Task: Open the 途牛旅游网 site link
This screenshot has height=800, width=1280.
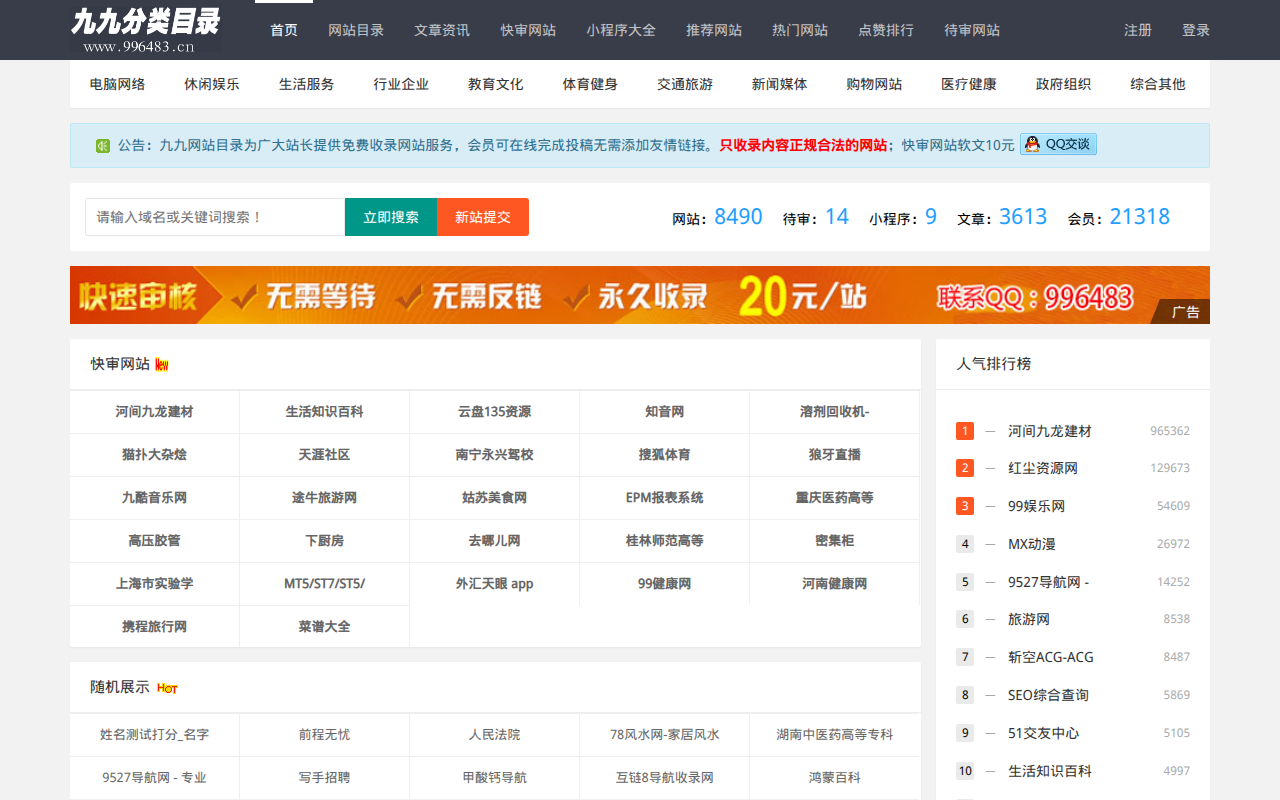Action: (324, 498)
